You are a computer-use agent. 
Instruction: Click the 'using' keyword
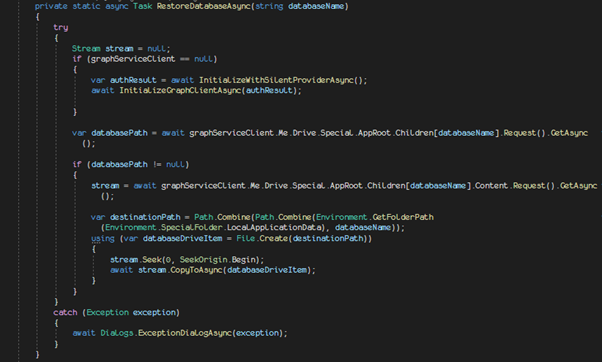(103, 238)
